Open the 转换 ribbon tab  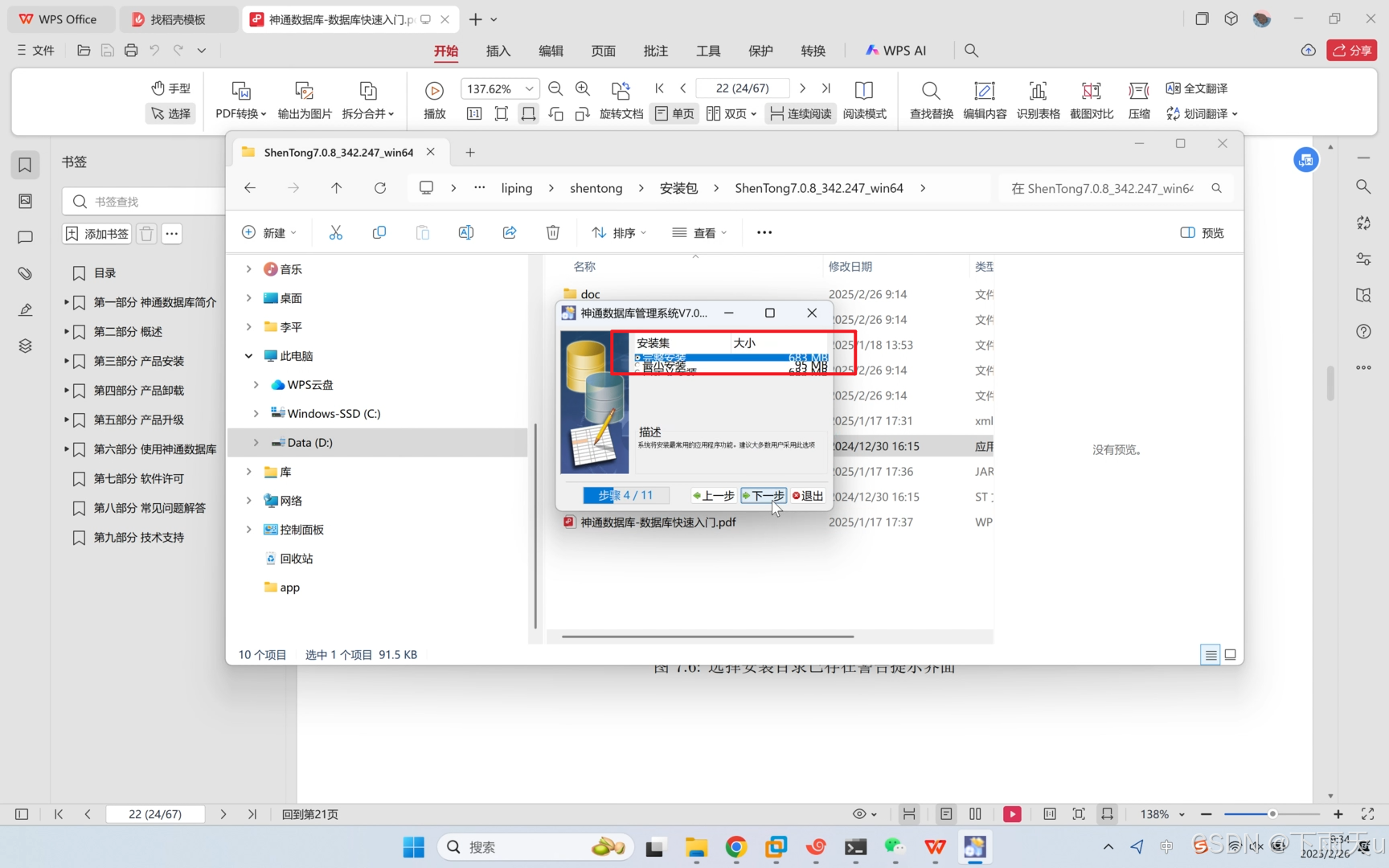click(813, 51)
